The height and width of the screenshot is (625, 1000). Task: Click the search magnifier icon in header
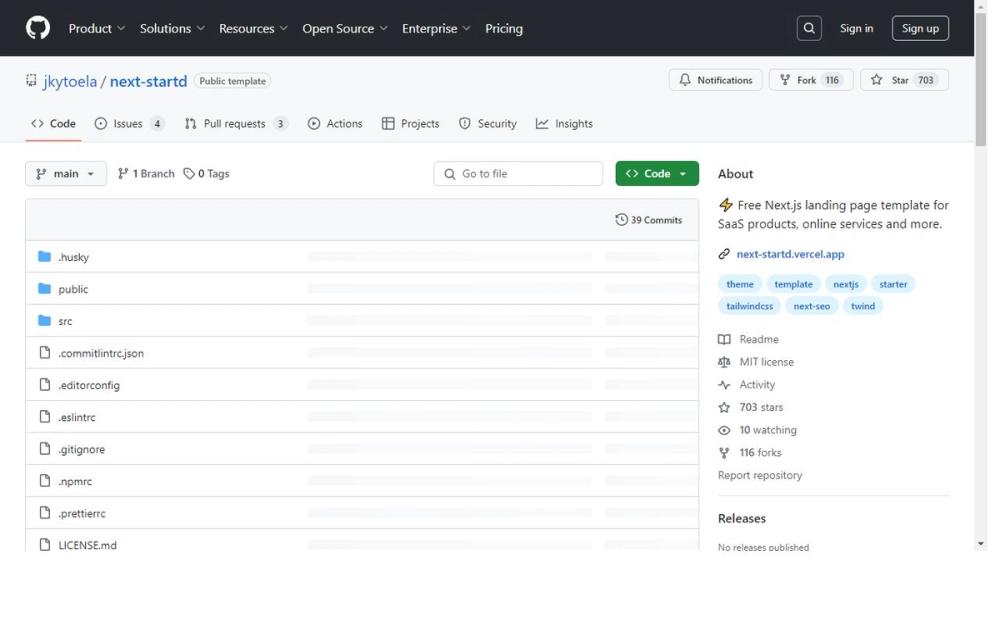(x=809, y=28)
